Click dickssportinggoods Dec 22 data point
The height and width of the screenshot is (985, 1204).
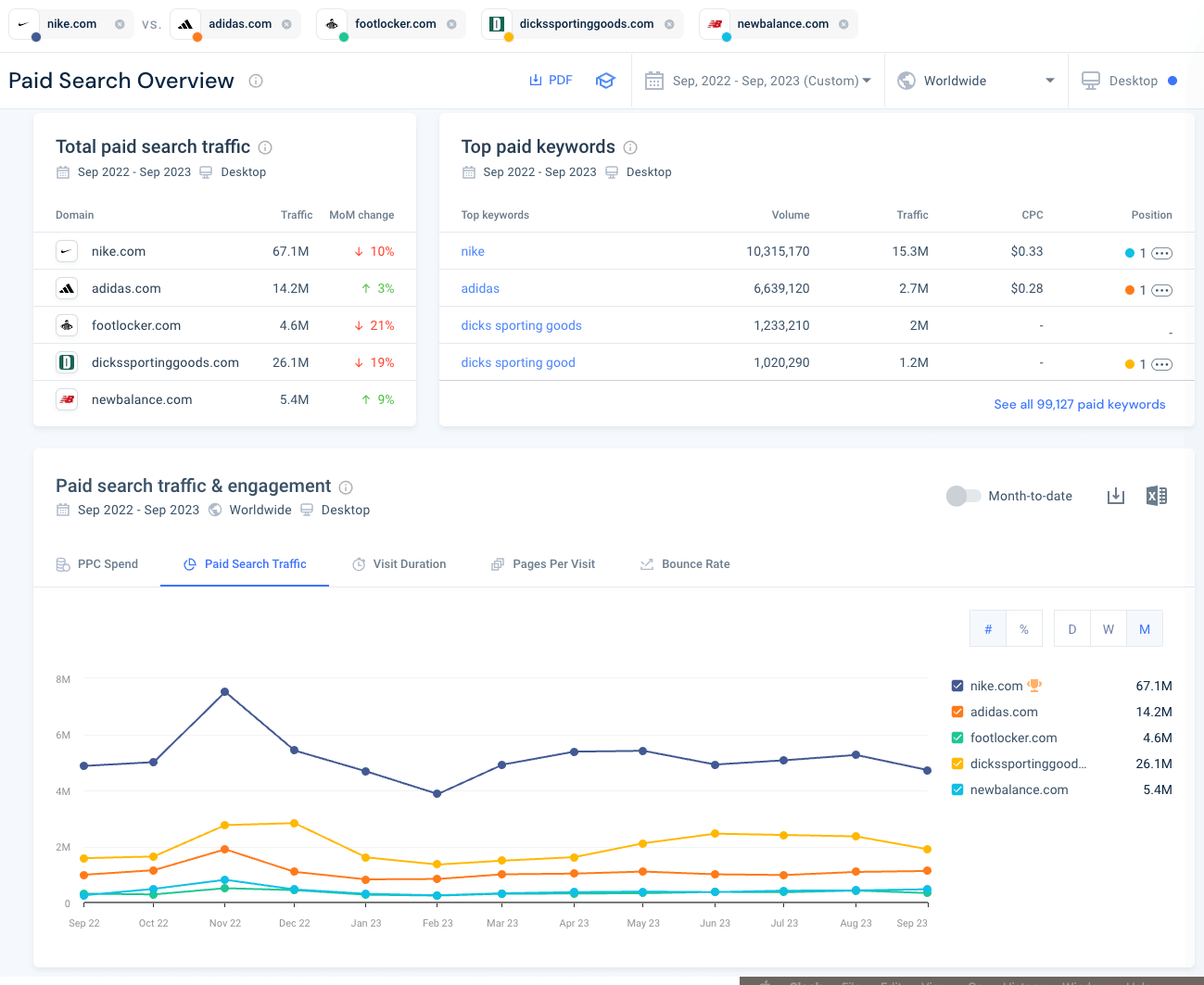295,823
